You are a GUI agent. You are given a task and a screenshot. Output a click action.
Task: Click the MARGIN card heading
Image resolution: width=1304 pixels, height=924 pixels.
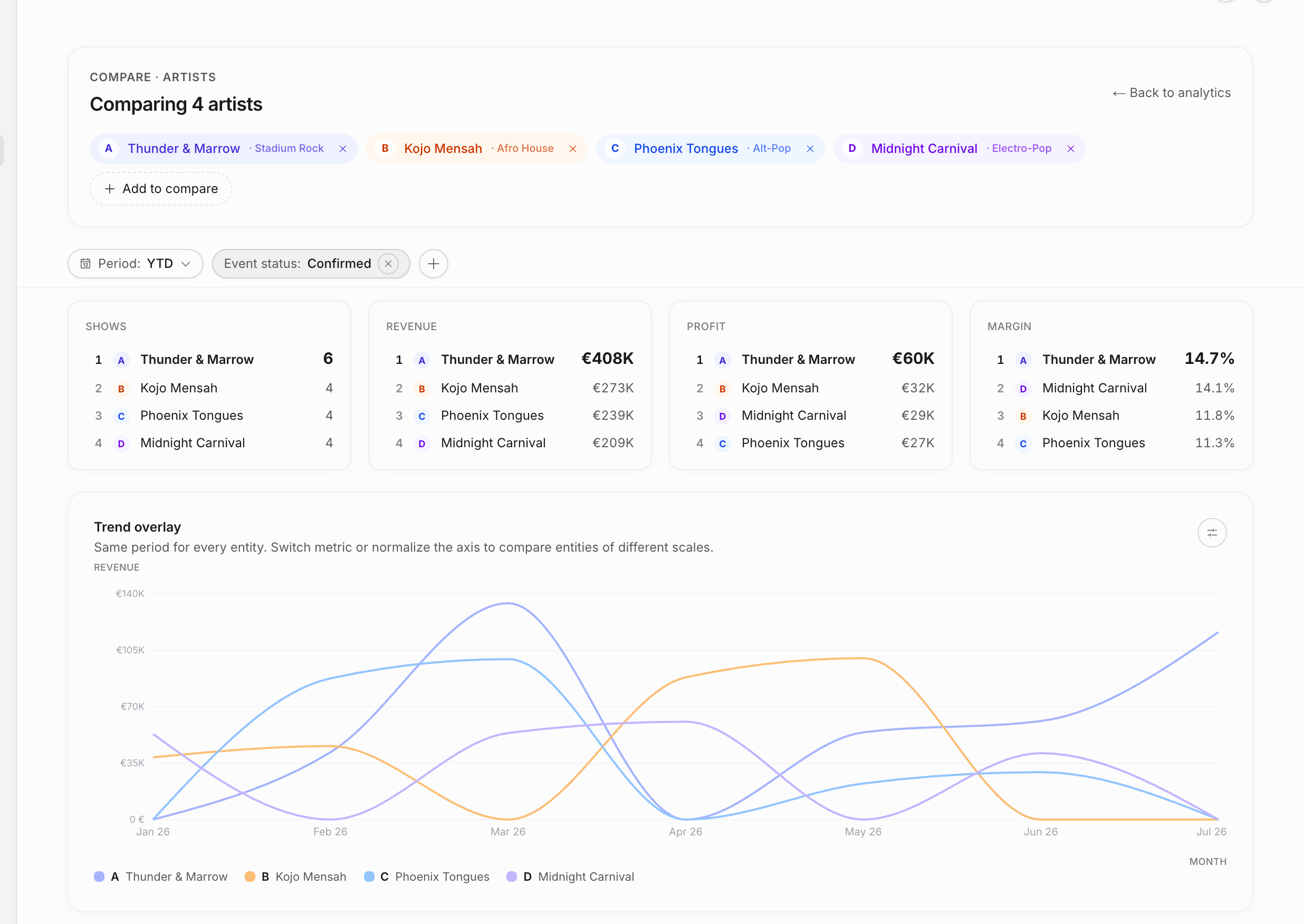coord(1009,326)
